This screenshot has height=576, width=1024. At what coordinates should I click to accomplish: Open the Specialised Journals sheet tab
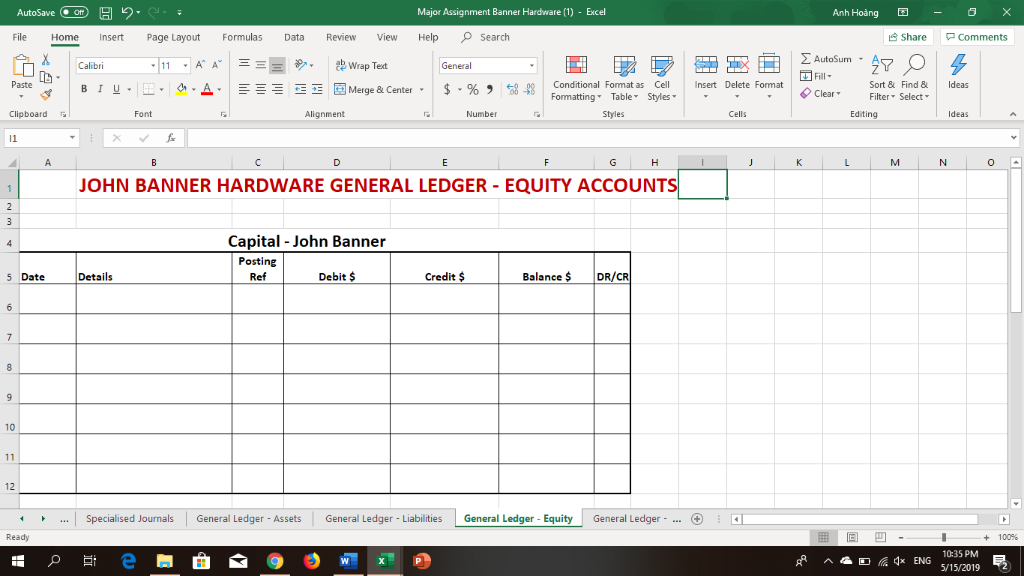130,518
